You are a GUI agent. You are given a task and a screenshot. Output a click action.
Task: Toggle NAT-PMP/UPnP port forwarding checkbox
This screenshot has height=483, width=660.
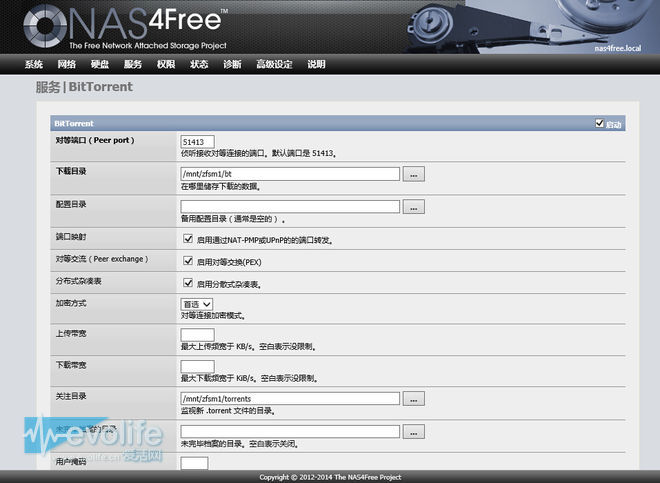[x=188, y=239]
